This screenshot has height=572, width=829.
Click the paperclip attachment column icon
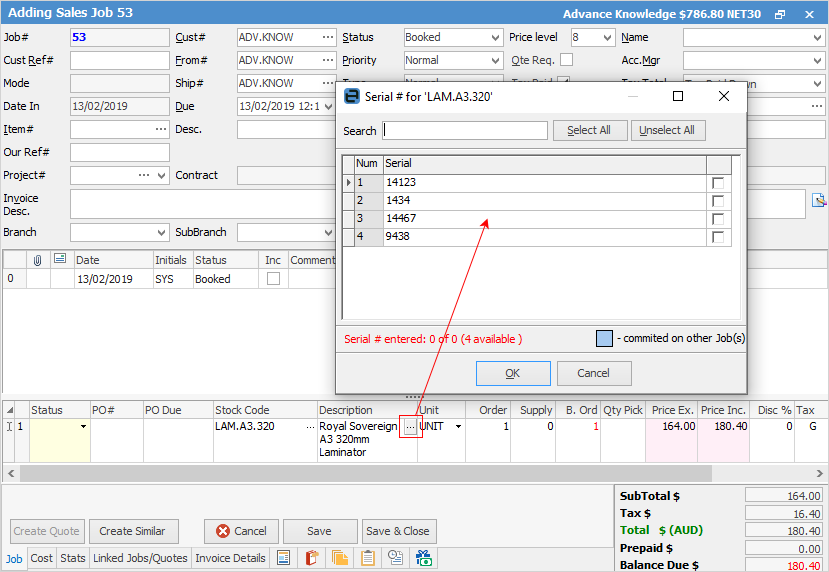[38, 260]
